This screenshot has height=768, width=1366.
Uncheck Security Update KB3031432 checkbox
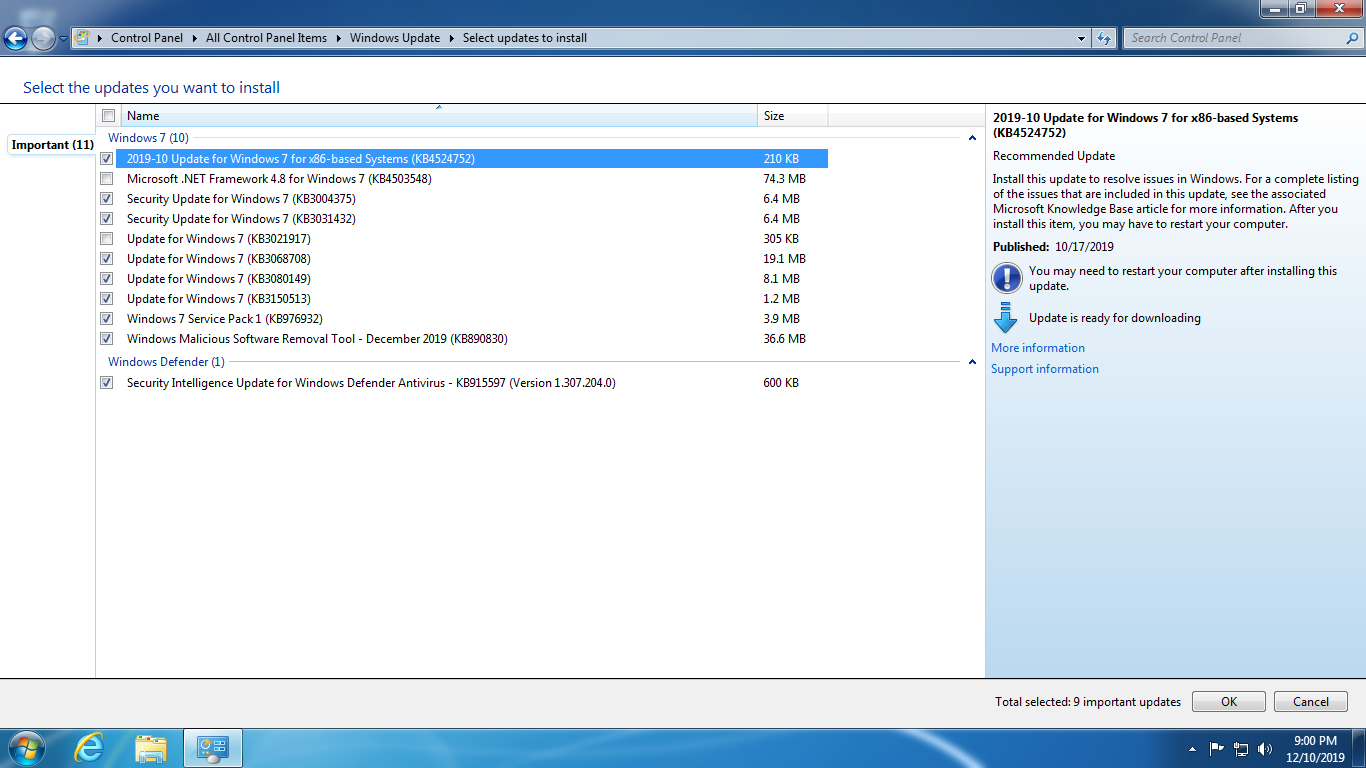click(107, 219)
